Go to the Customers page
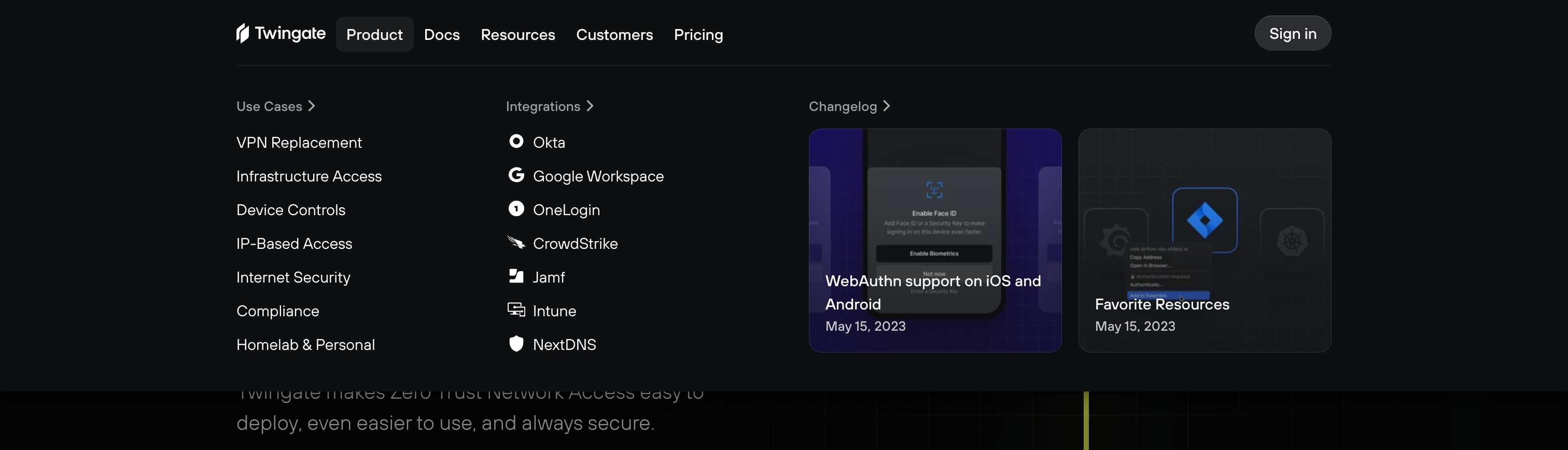The height and width of the screenshot is (450, 1568). (615, 35)
